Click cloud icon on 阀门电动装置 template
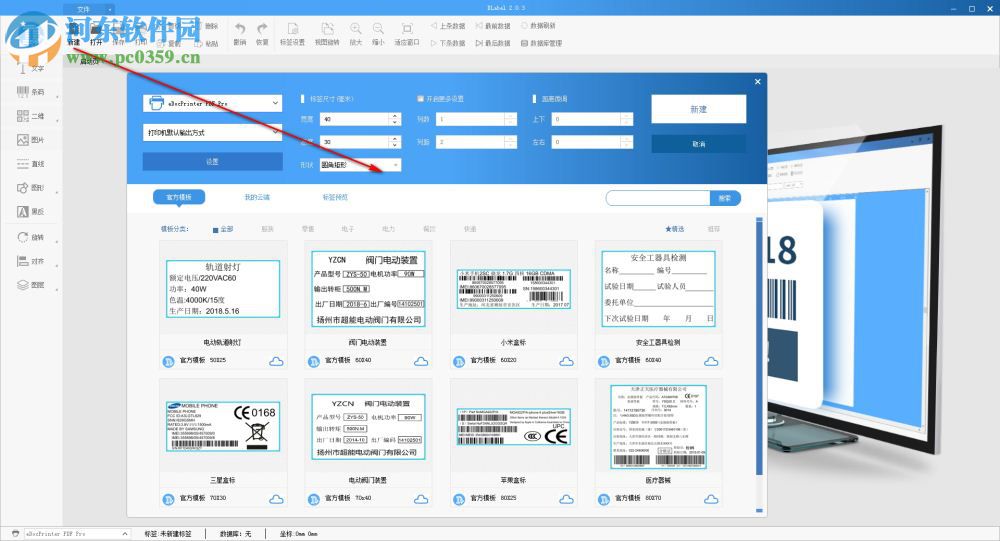1000x541 pixels. pyautogui.click(x=421, y=362)
